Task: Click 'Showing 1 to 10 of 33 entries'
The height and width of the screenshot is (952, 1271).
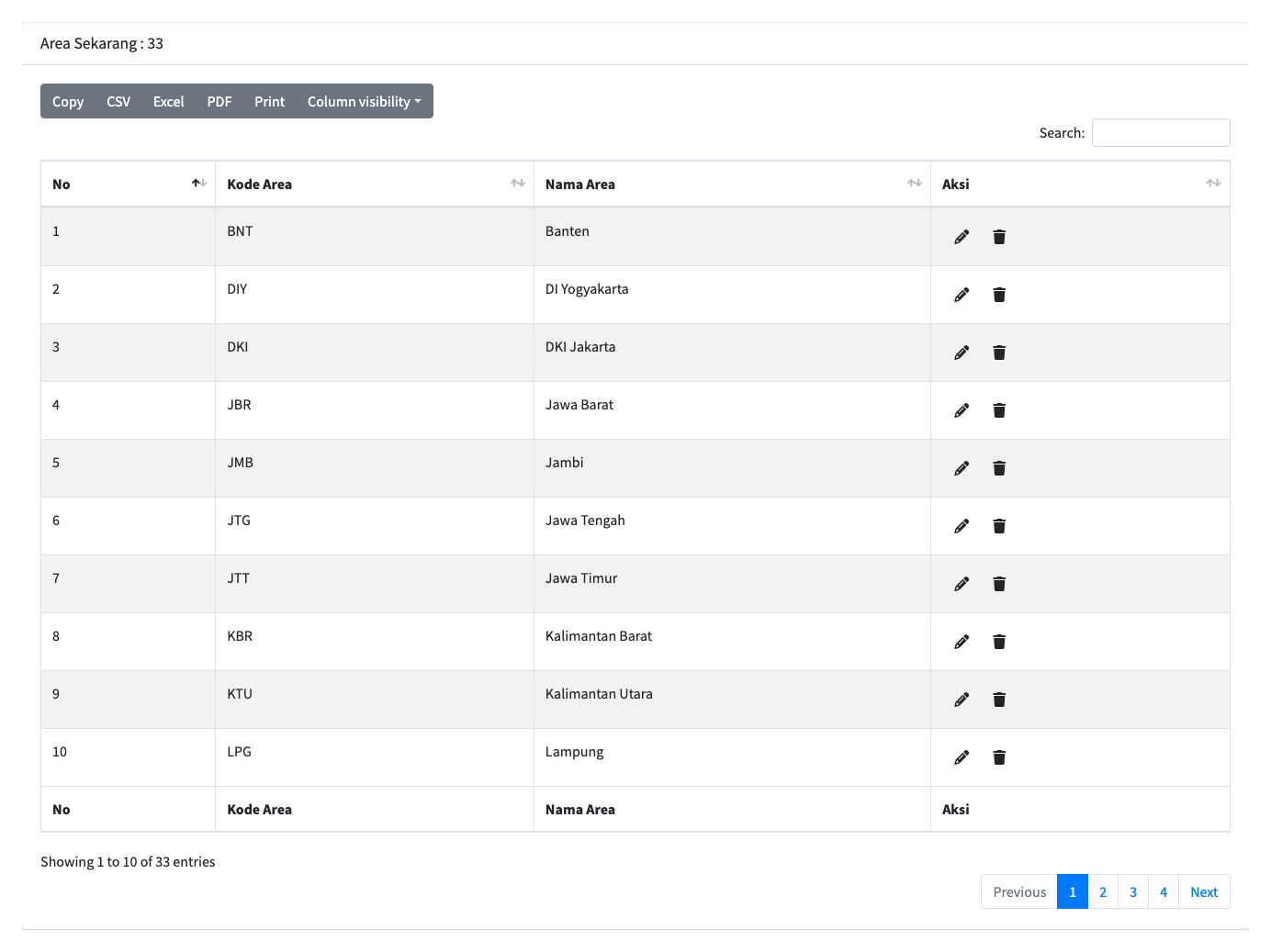Action: pos(128,862)
